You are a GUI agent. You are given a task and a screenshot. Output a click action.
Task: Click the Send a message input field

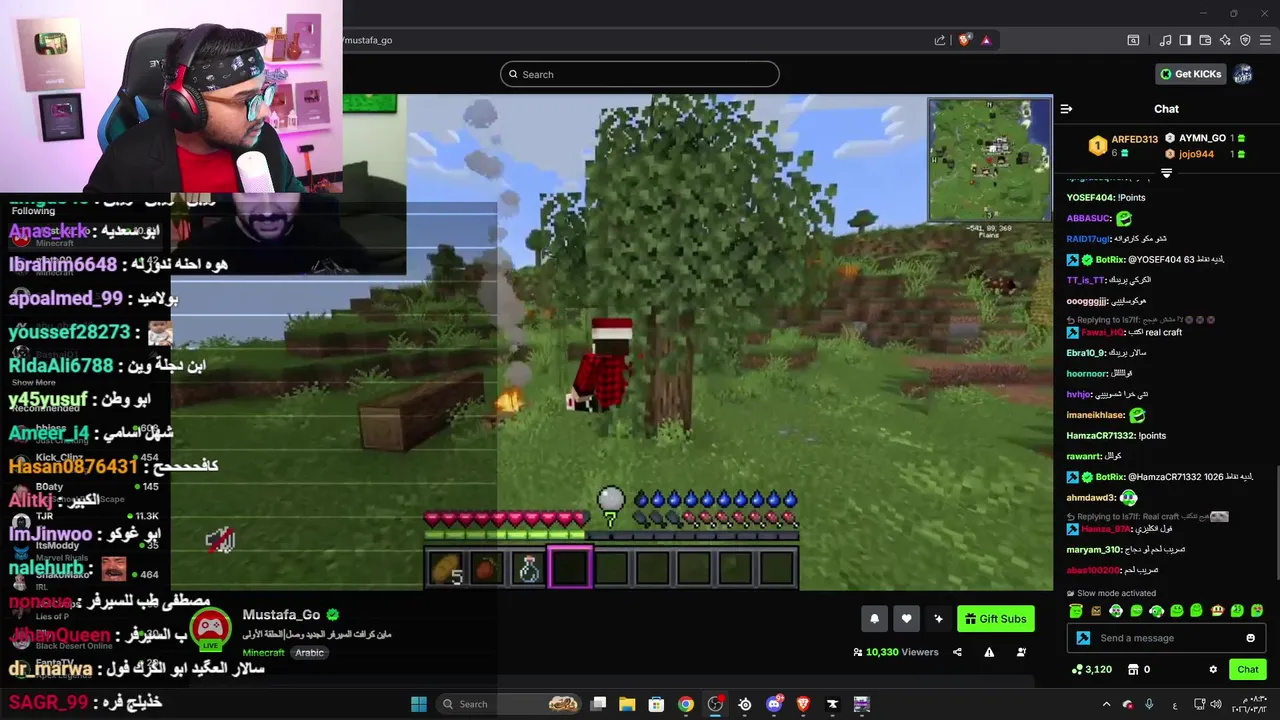1166,638
